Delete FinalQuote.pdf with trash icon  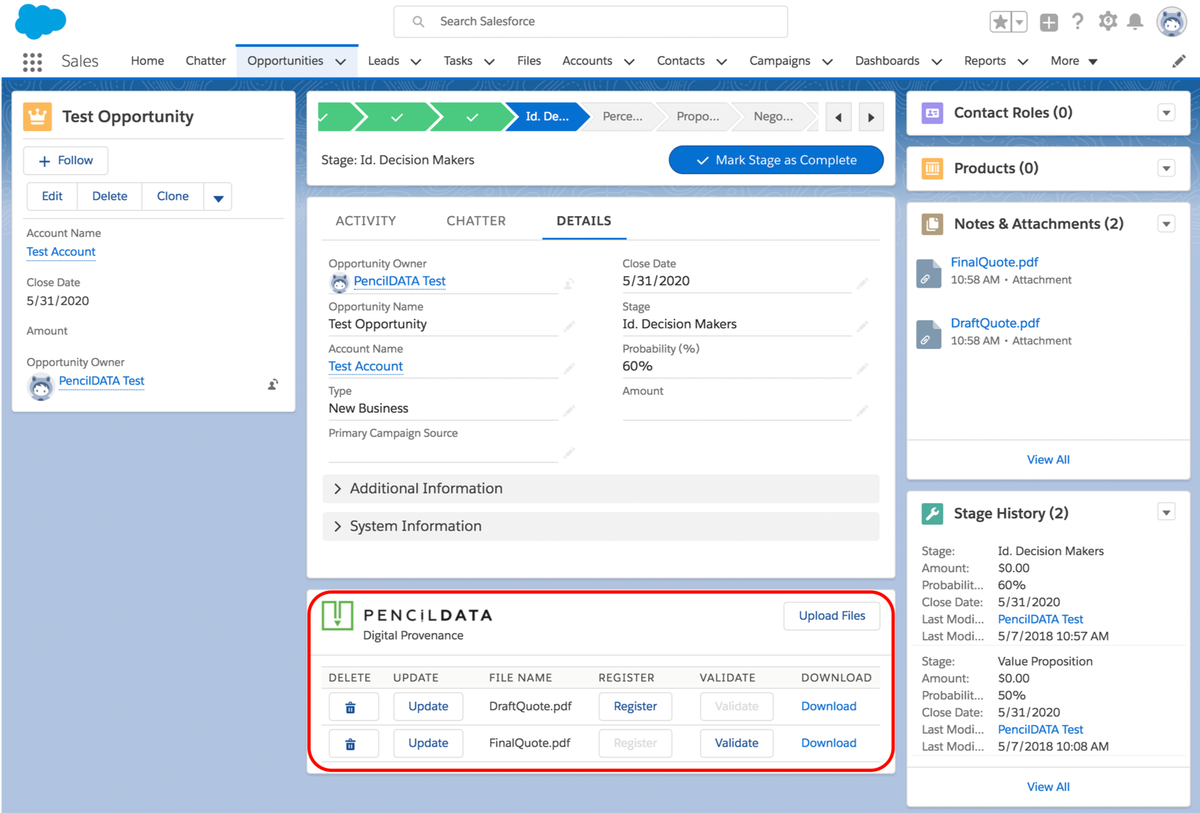click(354, 743)
